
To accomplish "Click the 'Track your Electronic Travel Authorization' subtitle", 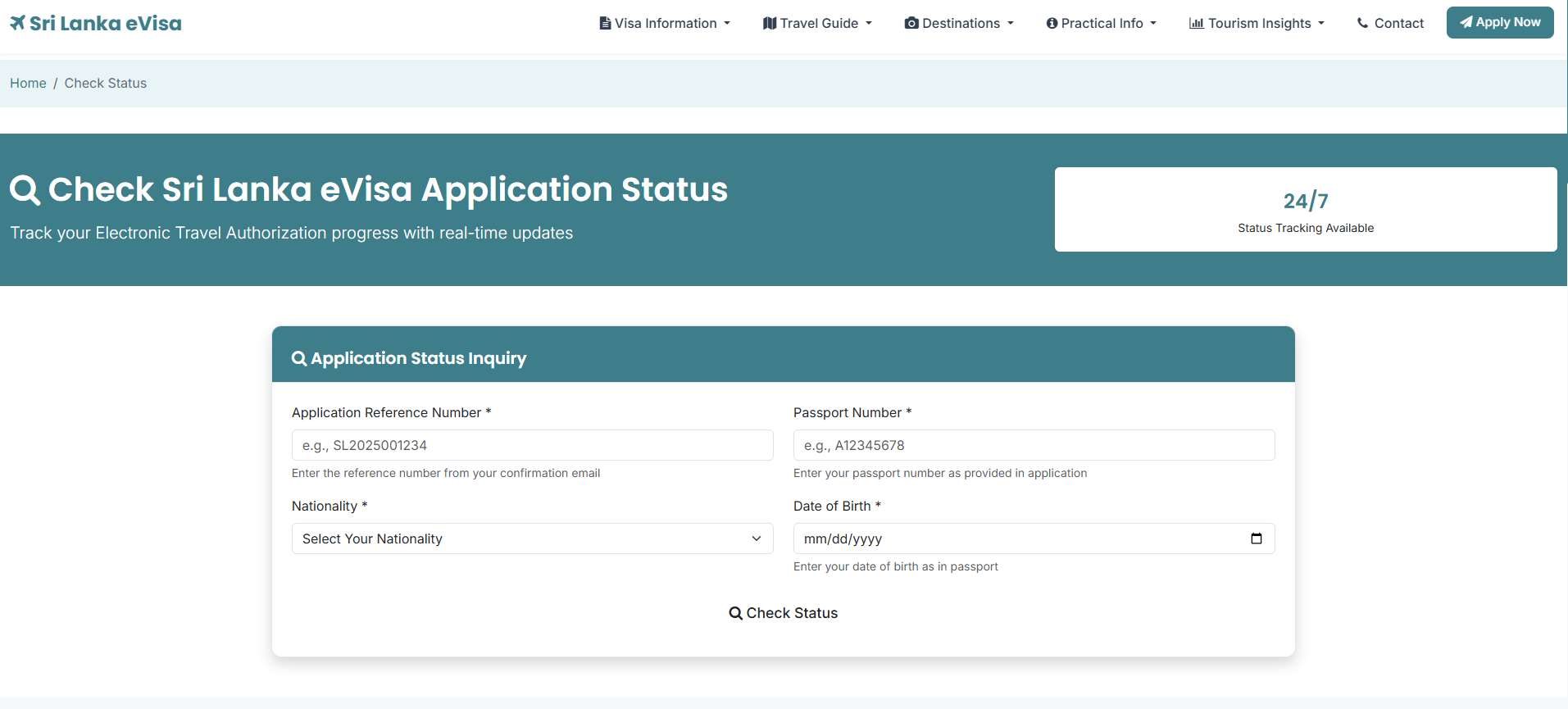I will [x=292, y=233].
